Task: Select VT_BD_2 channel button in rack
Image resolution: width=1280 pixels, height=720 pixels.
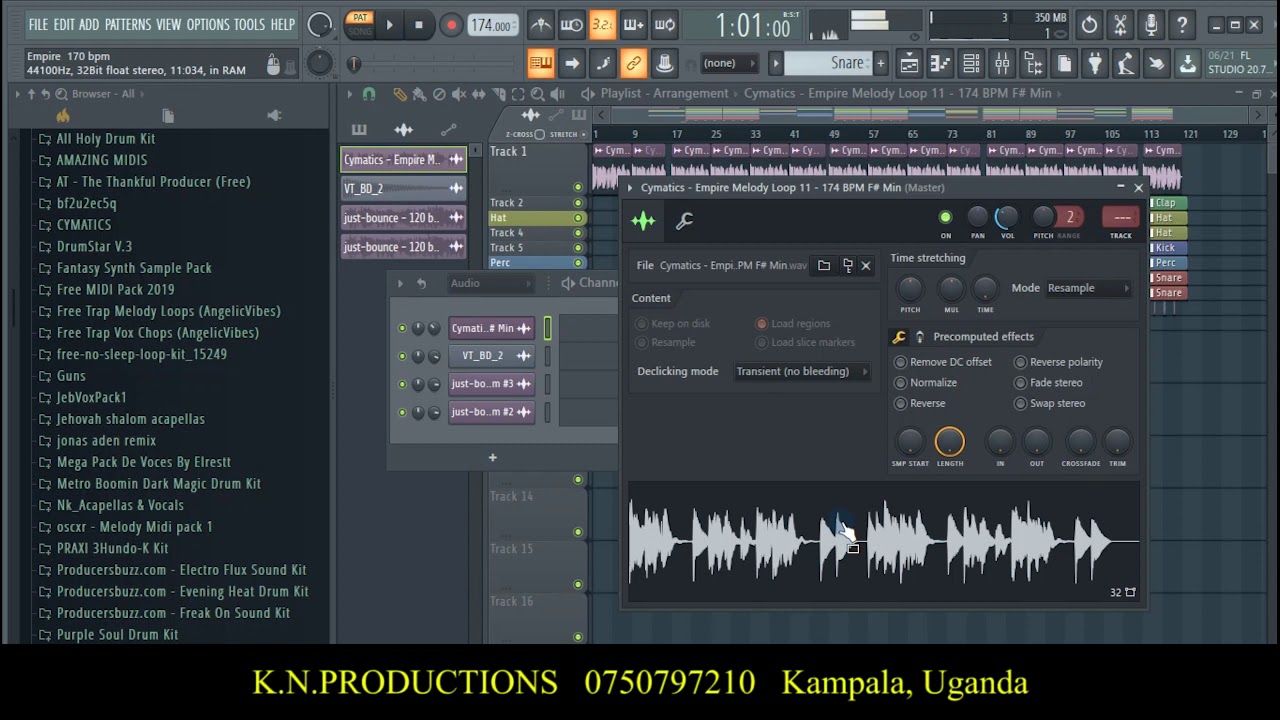Action: point(491,356)
